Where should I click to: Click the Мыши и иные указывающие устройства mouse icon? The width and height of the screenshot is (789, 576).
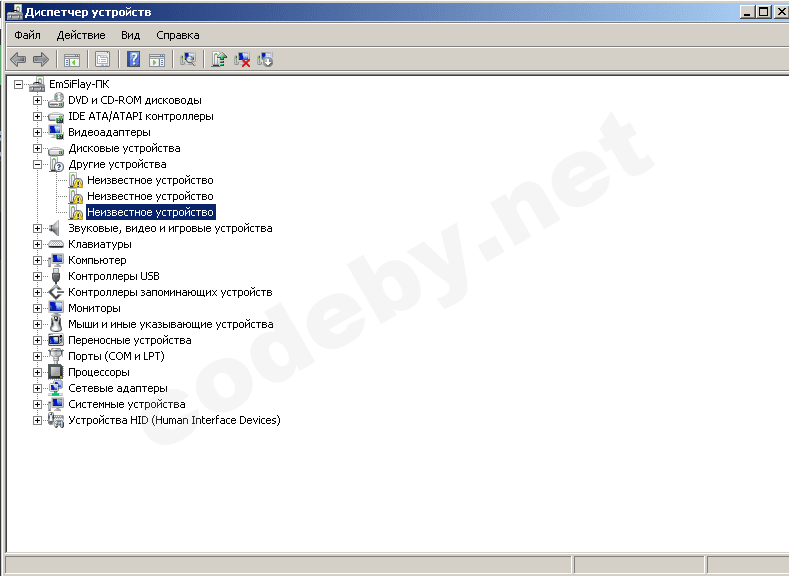coord(56,324)
